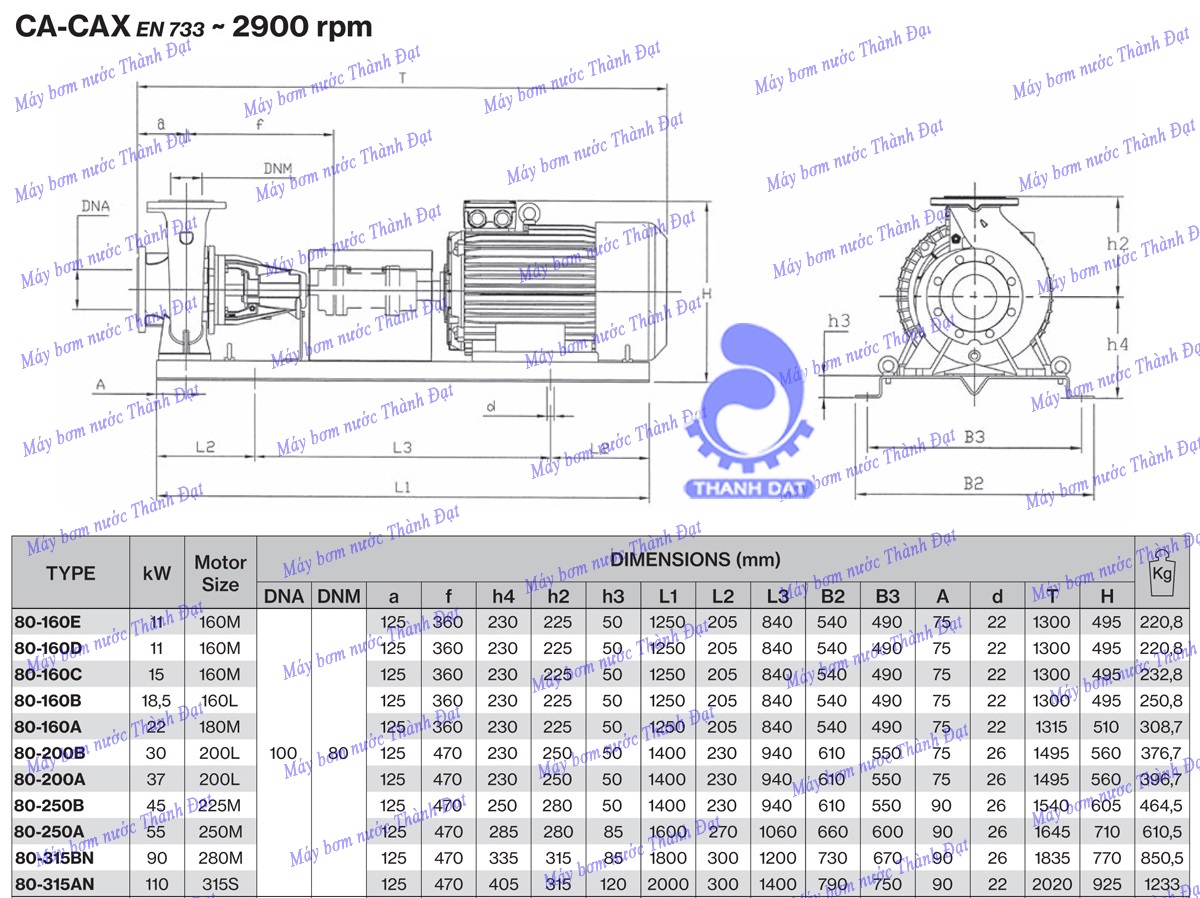
Task: Select the "DNM" column header in the table
Action: (x=339, y=596)
